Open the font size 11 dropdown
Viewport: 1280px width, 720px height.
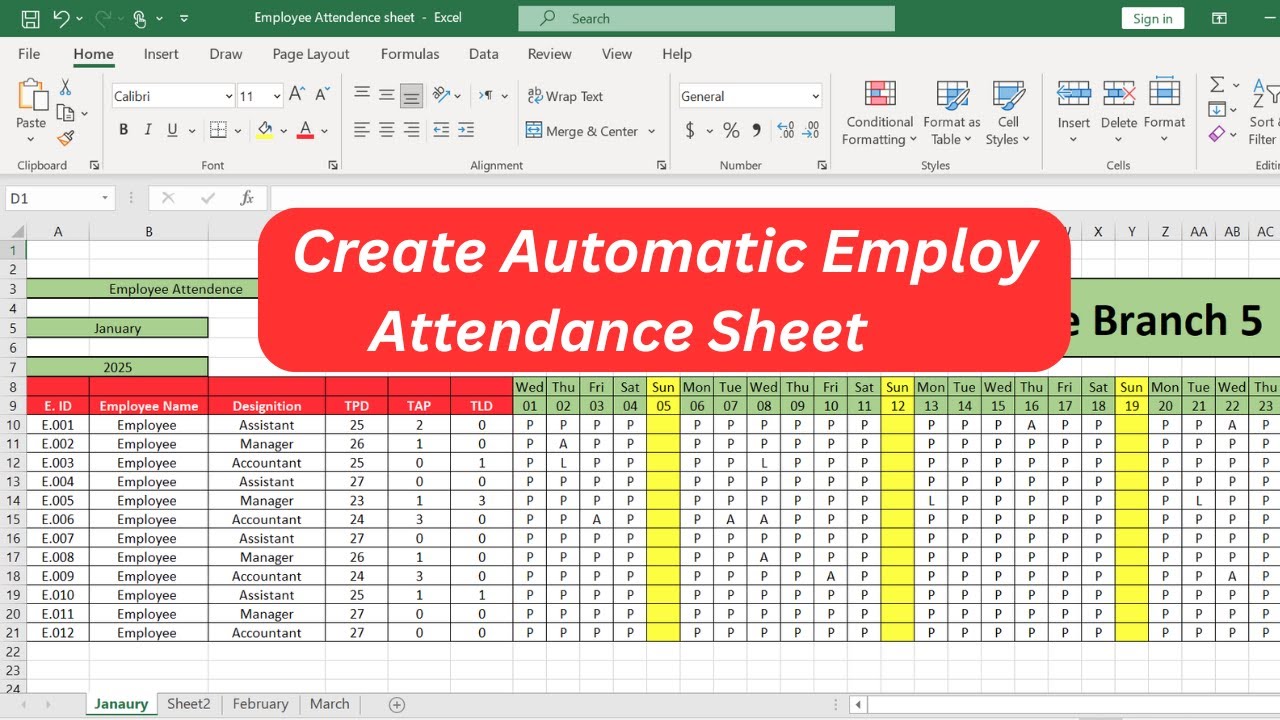pyautogui.click(x=276, y=96)
